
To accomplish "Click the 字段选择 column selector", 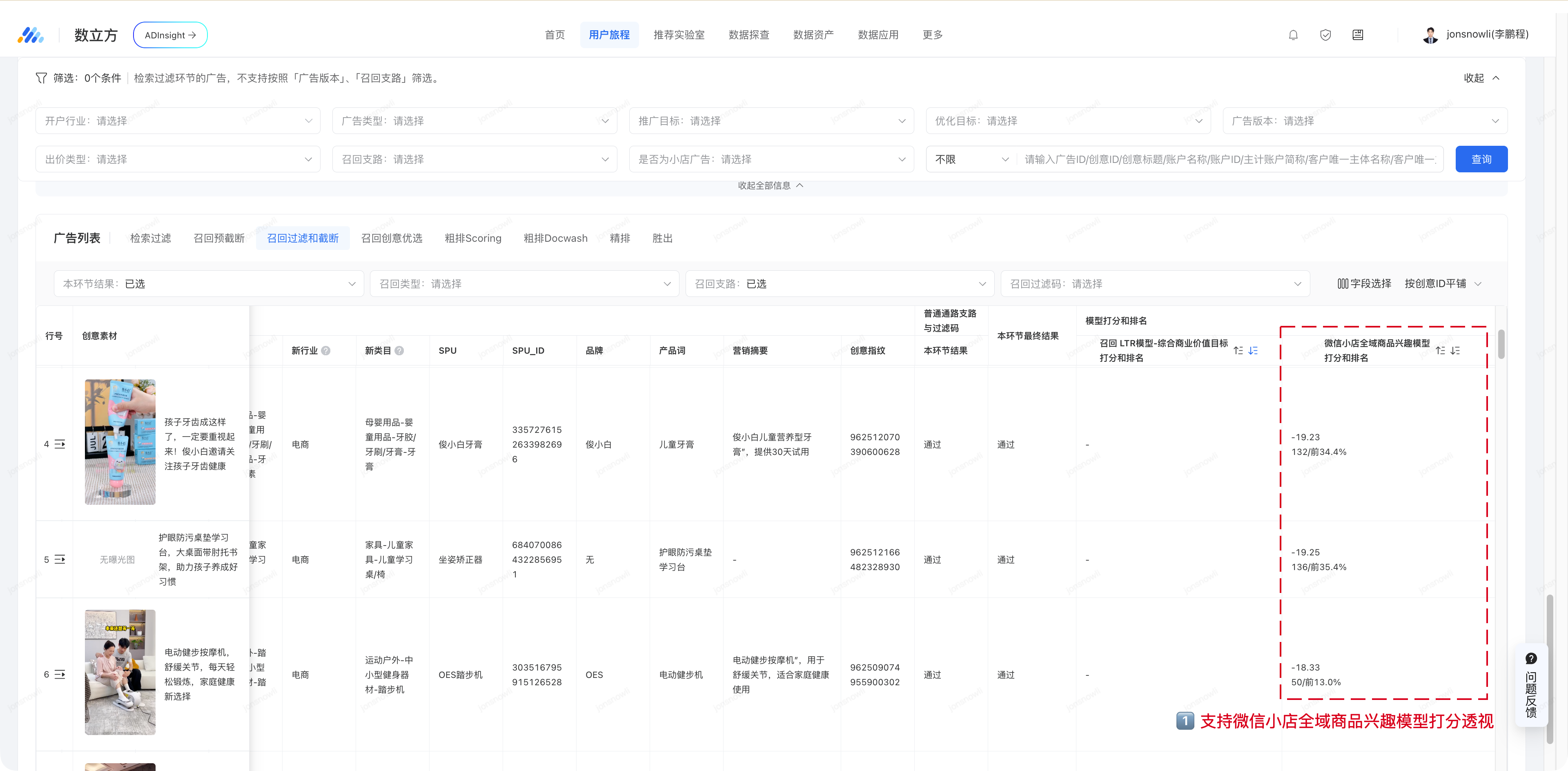I will 1364,283.
